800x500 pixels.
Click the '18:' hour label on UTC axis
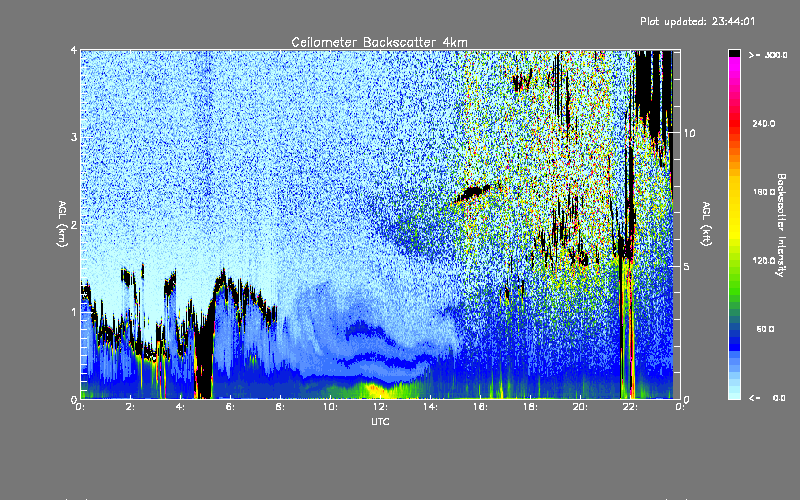pyautogui.click(x=530, y=407)
